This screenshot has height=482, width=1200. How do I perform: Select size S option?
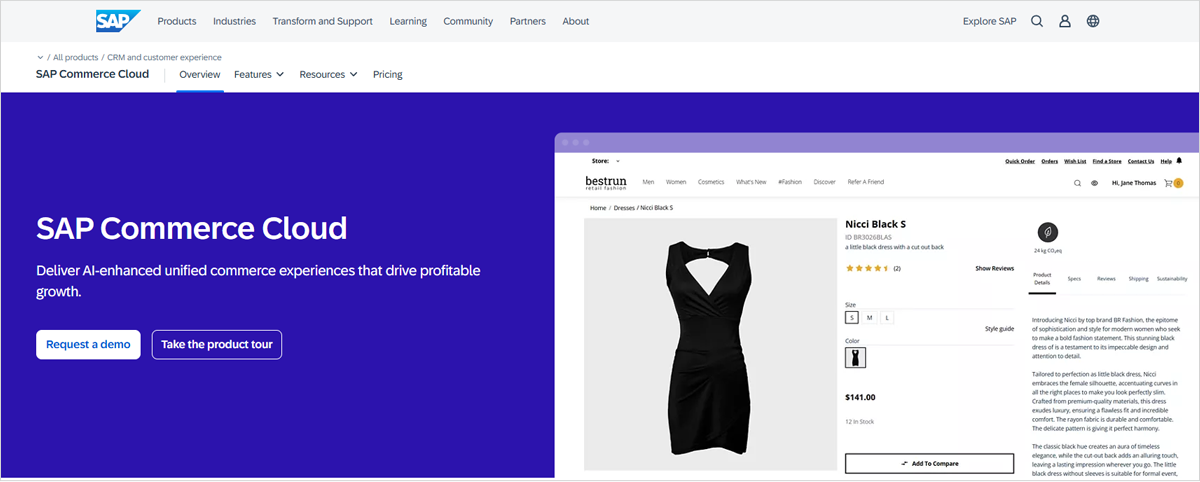click(x=852, y=317)
